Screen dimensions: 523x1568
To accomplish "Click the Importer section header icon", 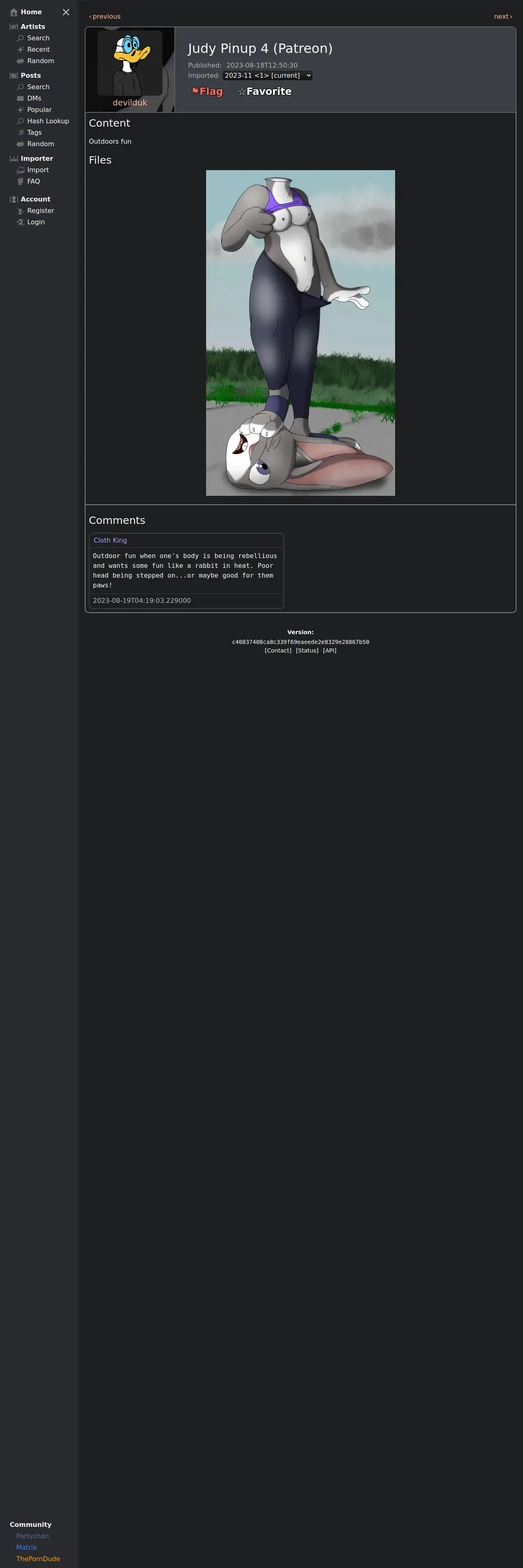I will tap(14, 159).
